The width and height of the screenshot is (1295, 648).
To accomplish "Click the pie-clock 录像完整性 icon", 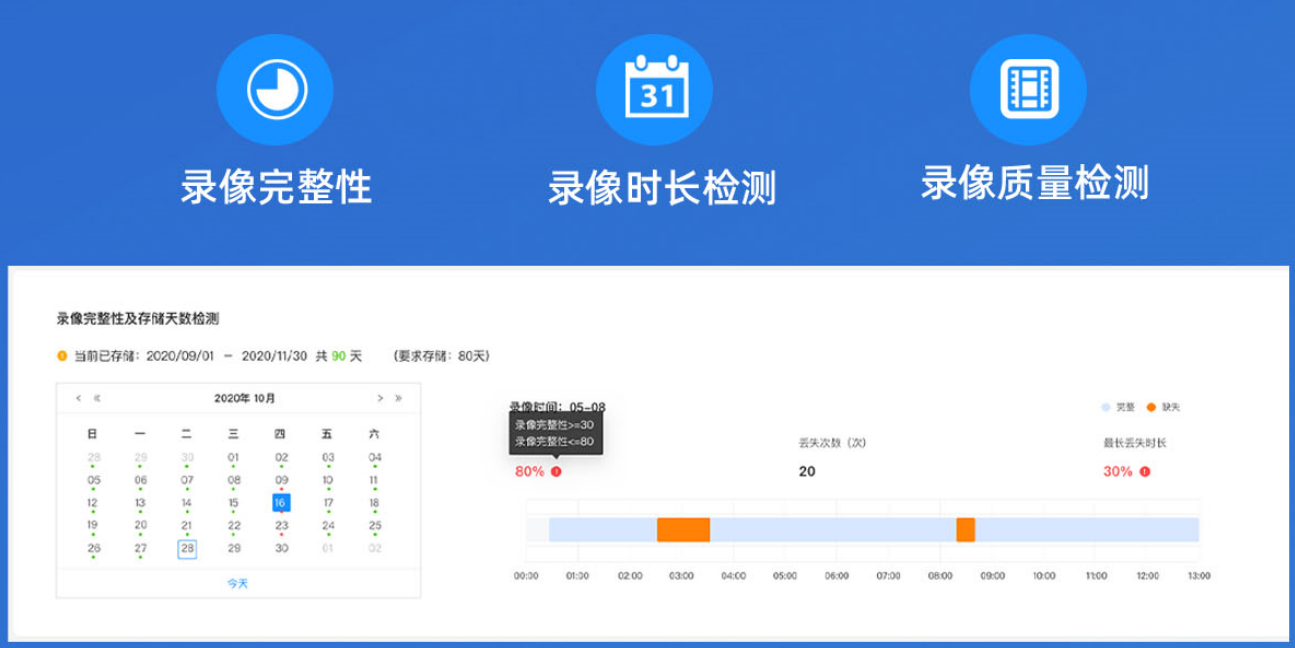I will [x=276, y=88].
